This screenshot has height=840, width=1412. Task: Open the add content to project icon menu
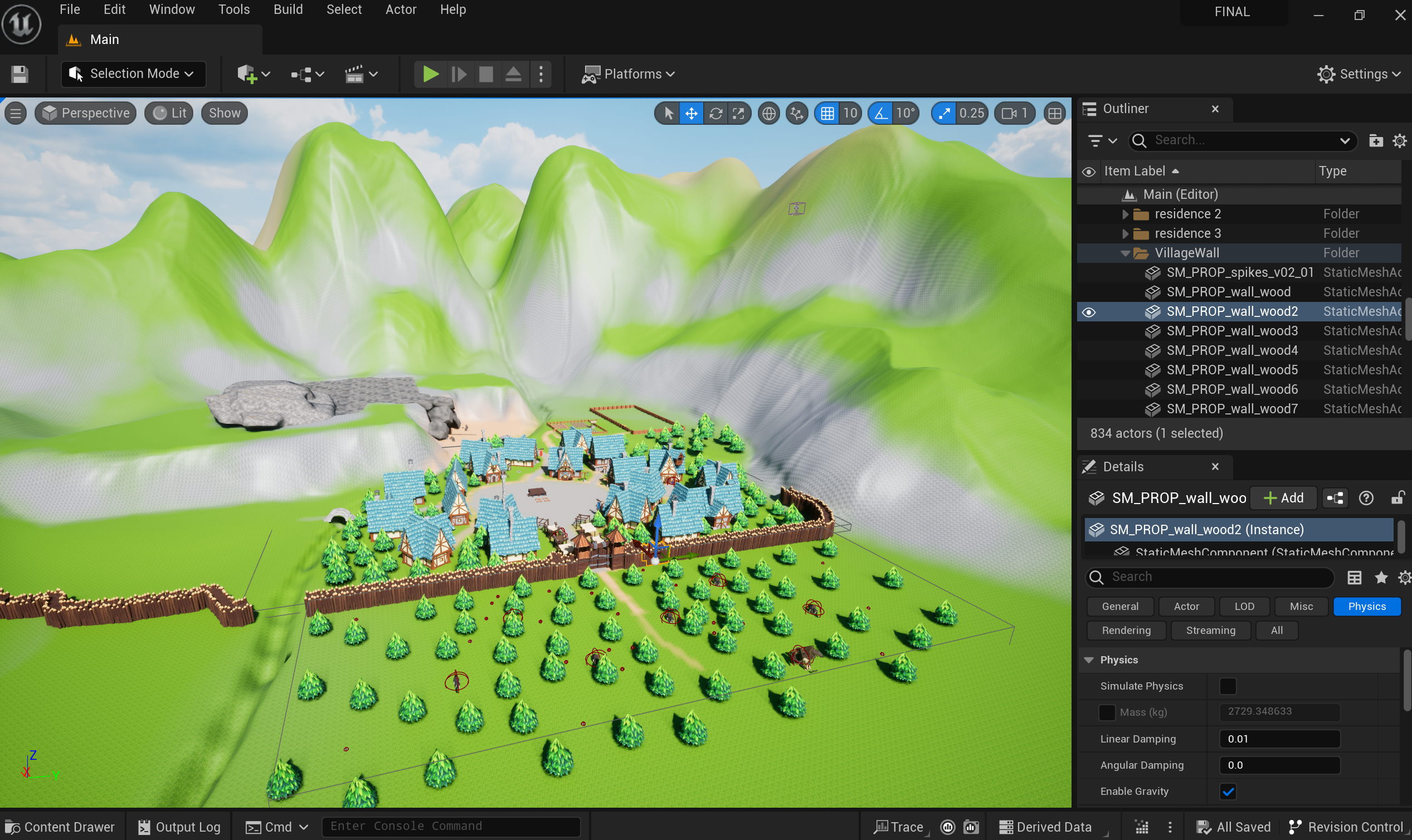coord(253,74)
